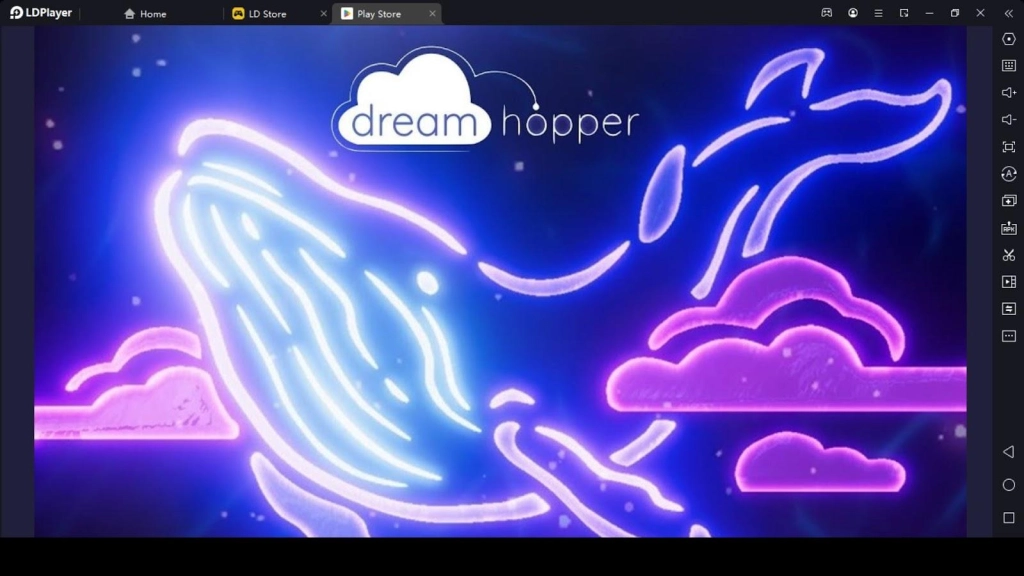Start the video recorder tool

tap(1008, 282)
